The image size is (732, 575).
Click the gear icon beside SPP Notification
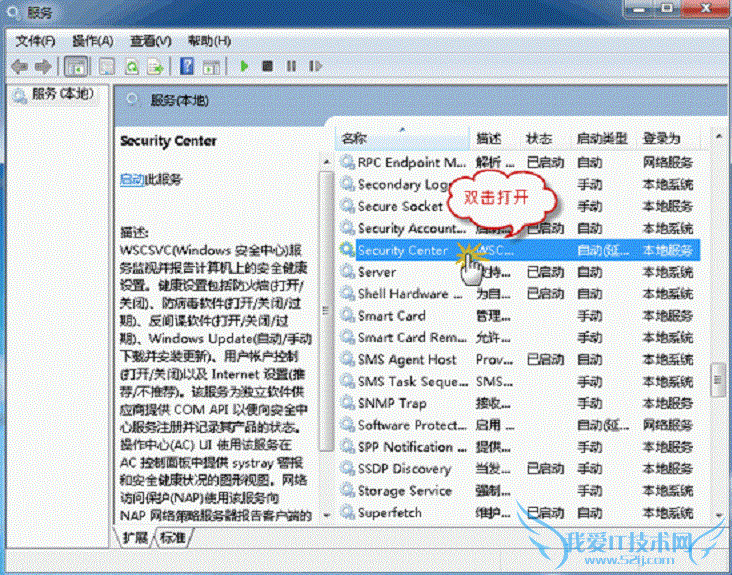point(347,447)
